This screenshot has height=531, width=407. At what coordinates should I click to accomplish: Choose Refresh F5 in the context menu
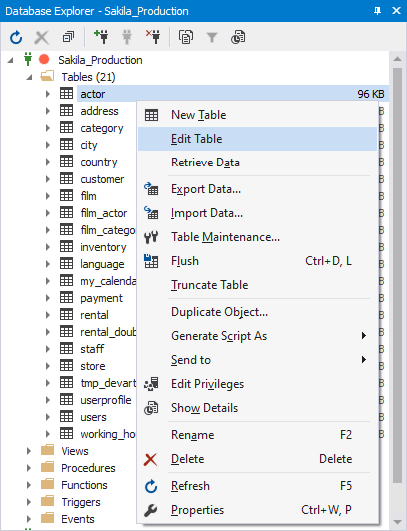257,486
